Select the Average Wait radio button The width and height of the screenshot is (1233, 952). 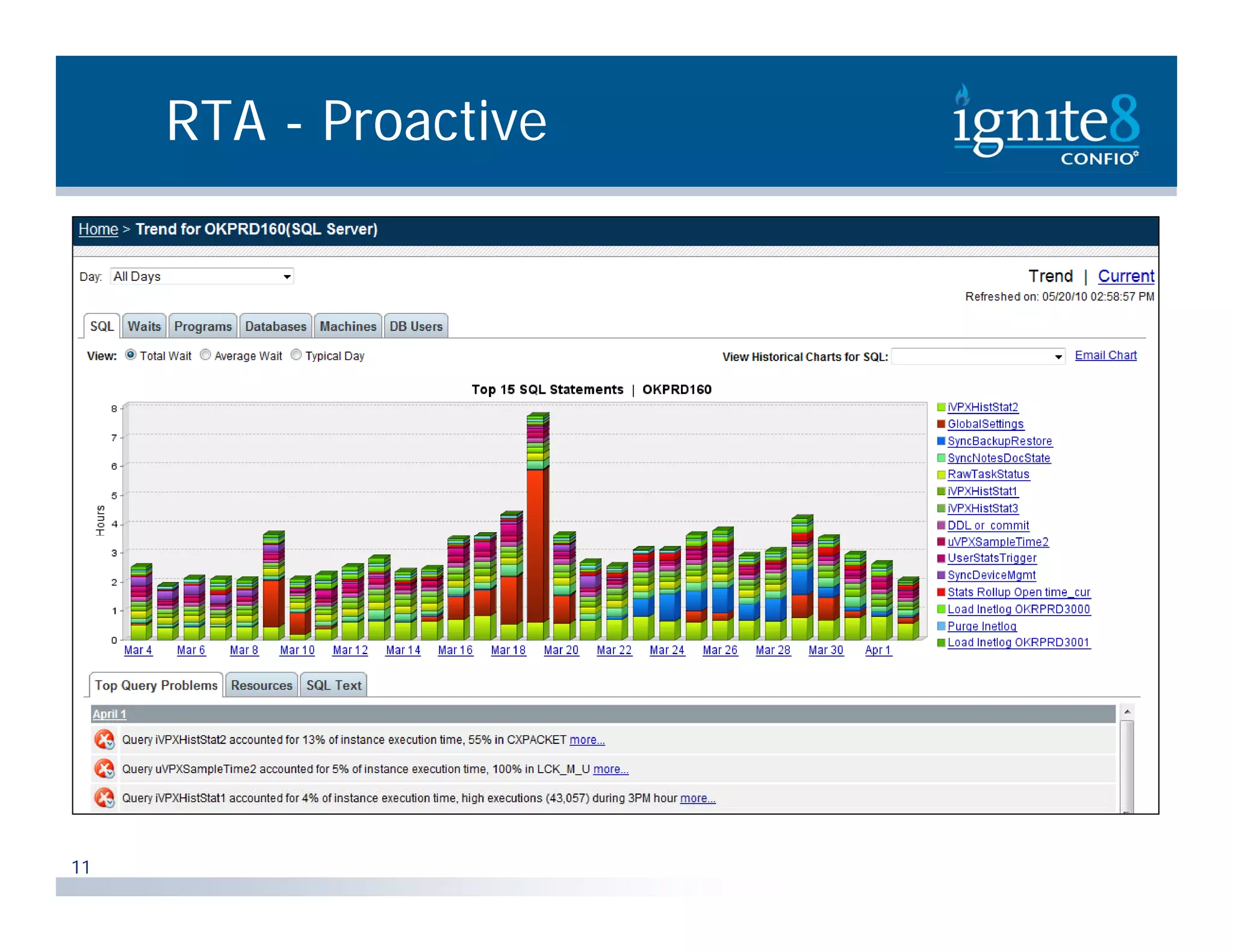[205, 355]
